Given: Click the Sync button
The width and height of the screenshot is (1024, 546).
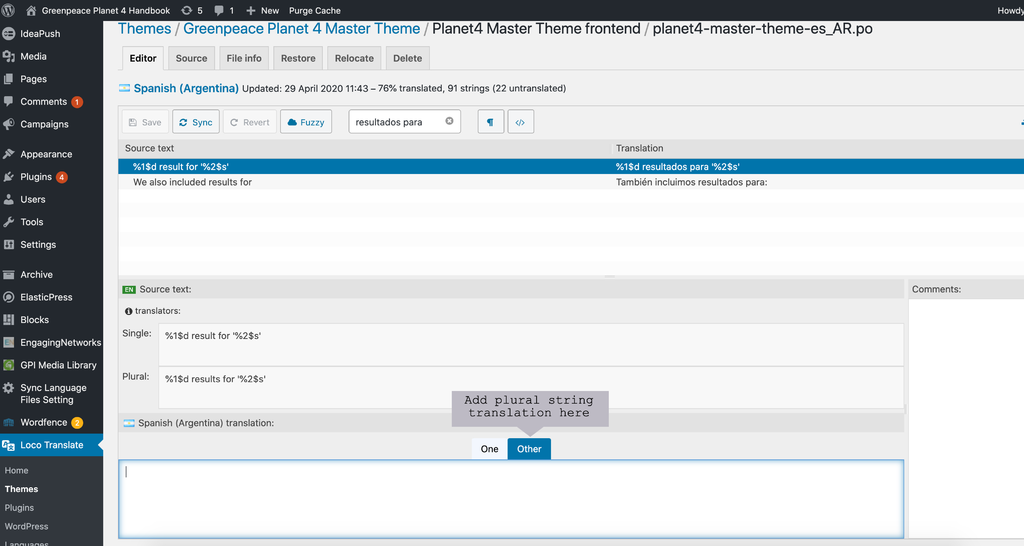Looking at the screenshot, I should pos(196,122).
